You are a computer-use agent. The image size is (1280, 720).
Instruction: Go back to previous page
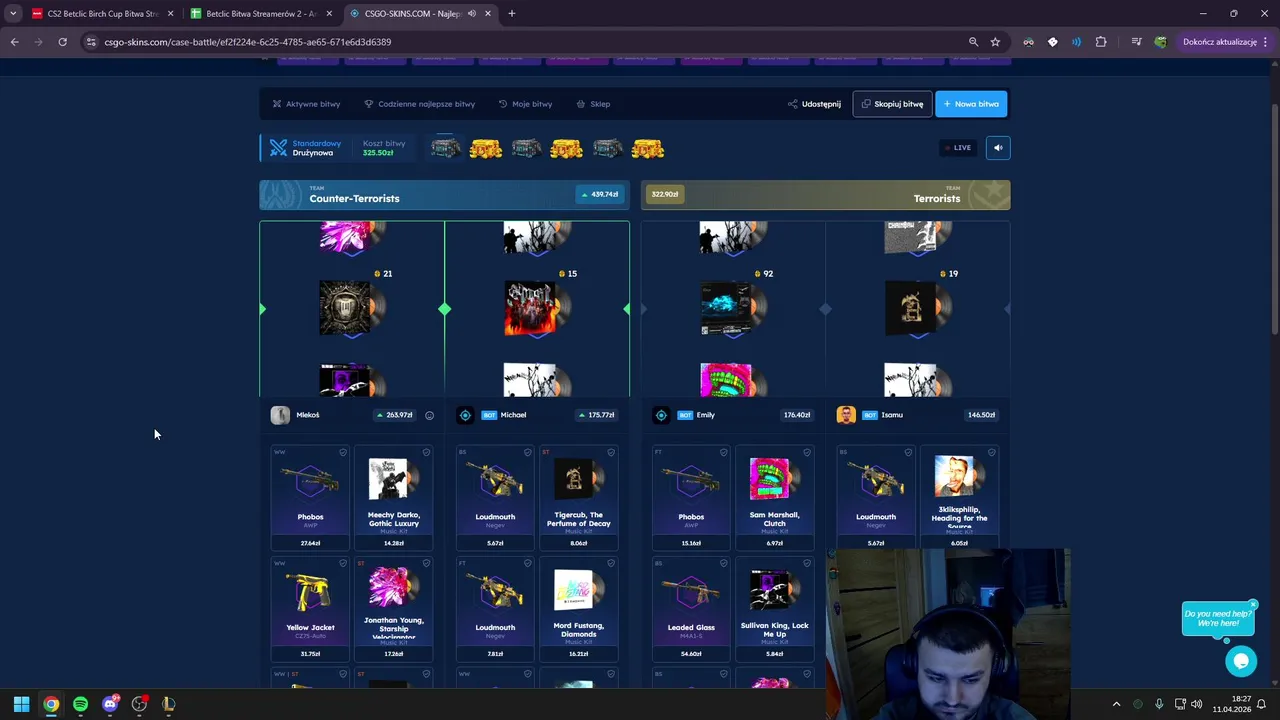[14, 42]
